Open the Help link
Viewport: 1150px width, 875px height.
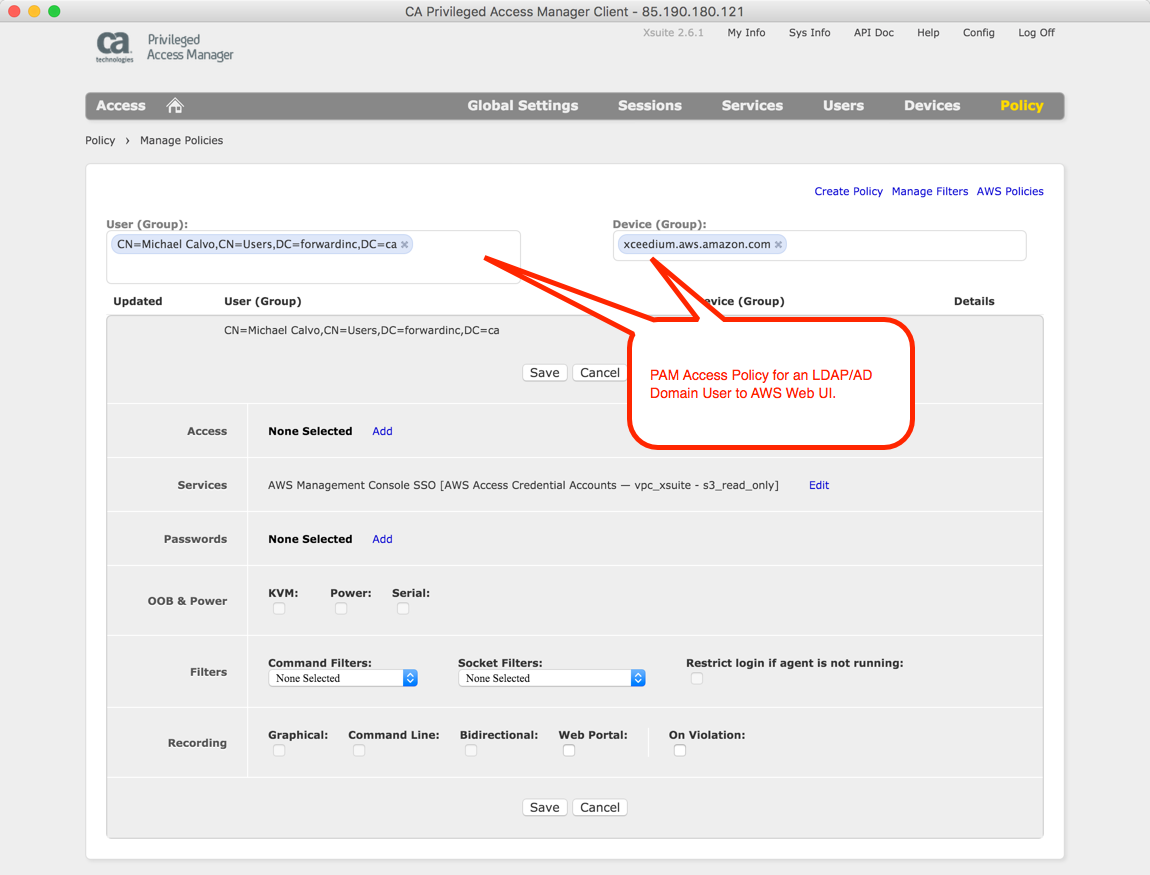coord(928,33)
